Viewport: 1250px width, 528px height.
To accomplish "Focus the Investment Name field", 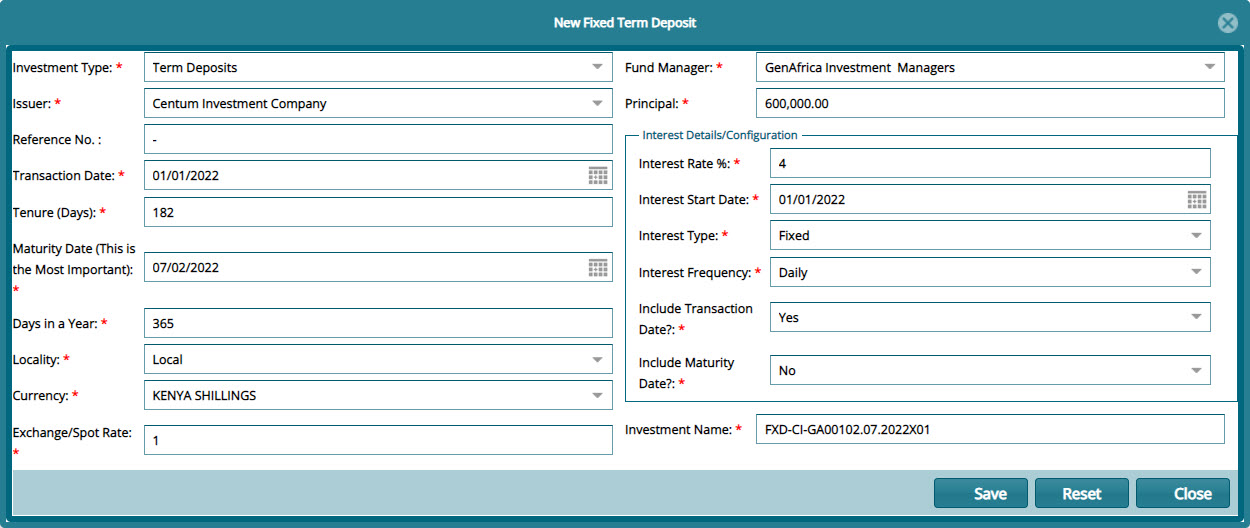I will click(x=990, y=429).
